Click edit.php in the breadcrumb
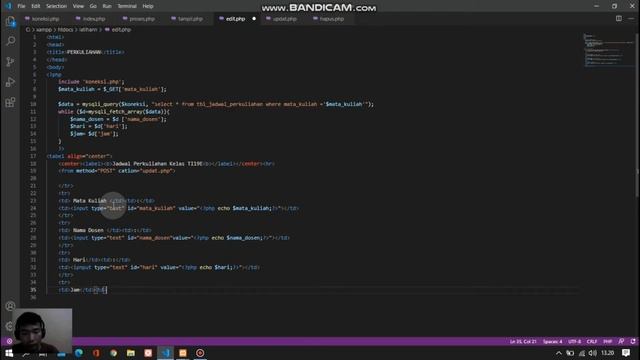 tap(121, 30)
